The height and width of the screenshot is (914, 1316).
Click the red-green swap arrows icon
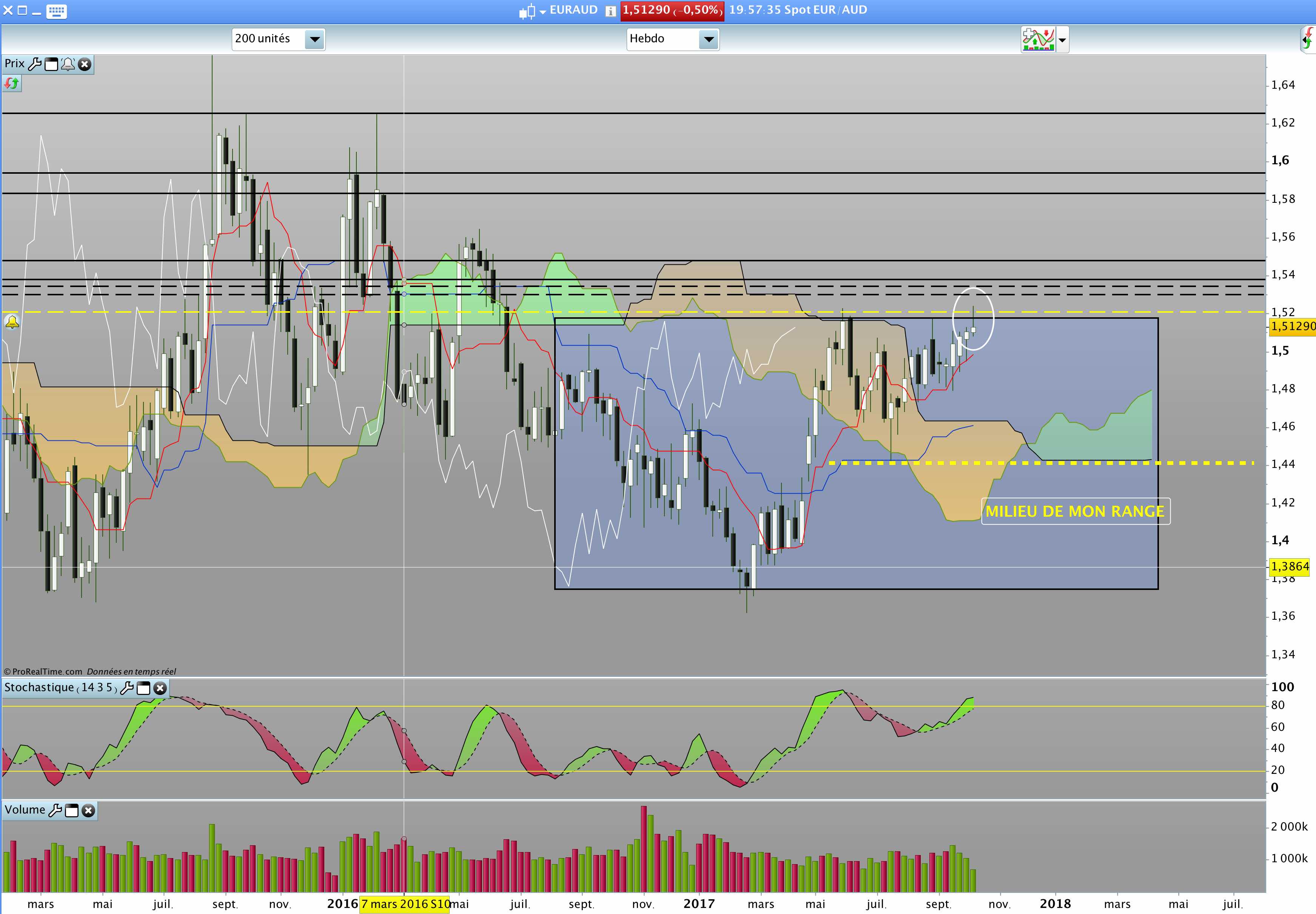[11, 83]
